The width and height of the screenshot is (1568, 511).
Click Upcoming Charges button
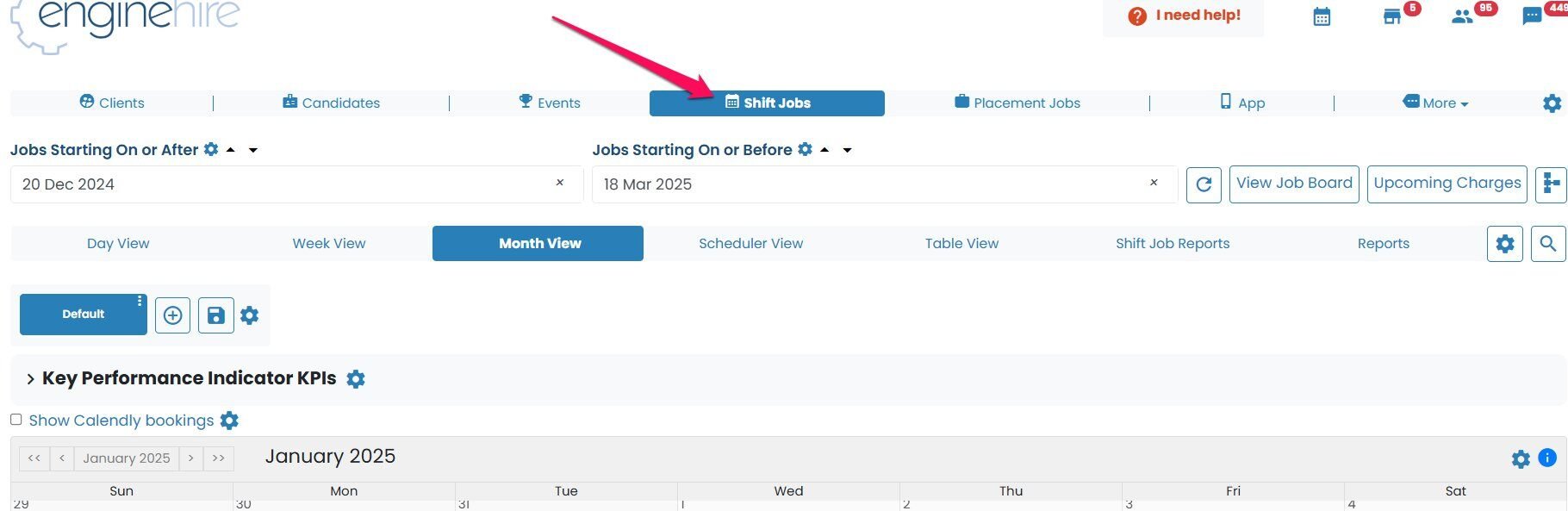click(1447, 184)
